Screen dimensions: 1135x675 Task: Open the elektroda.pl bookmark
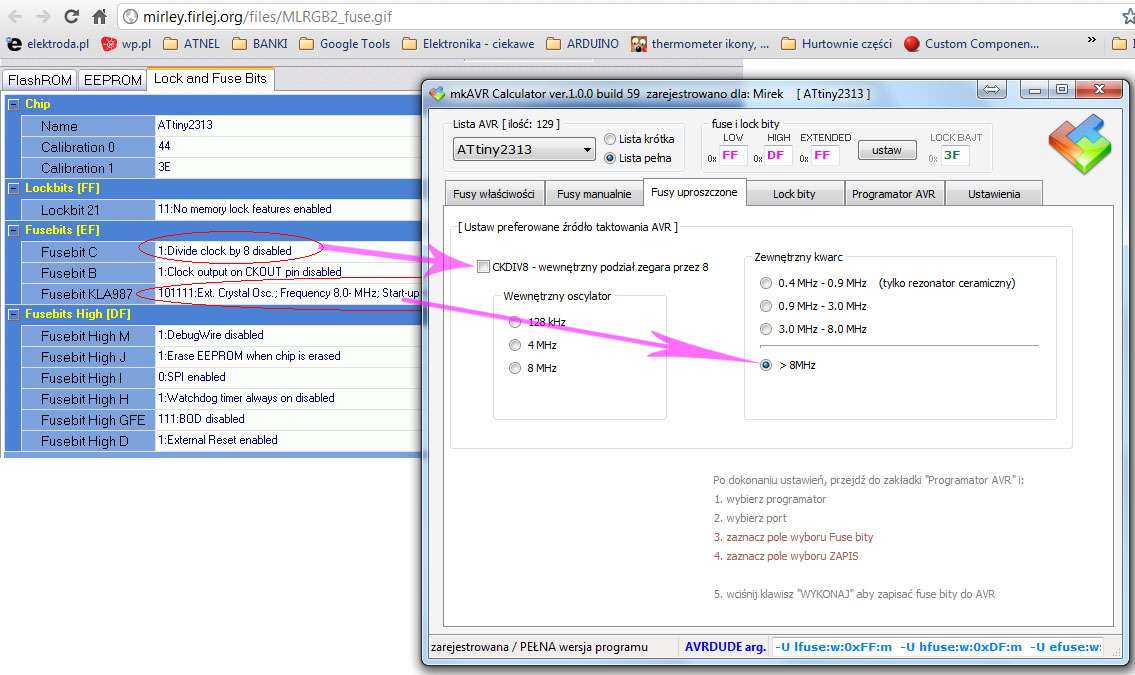pos(48,44)
